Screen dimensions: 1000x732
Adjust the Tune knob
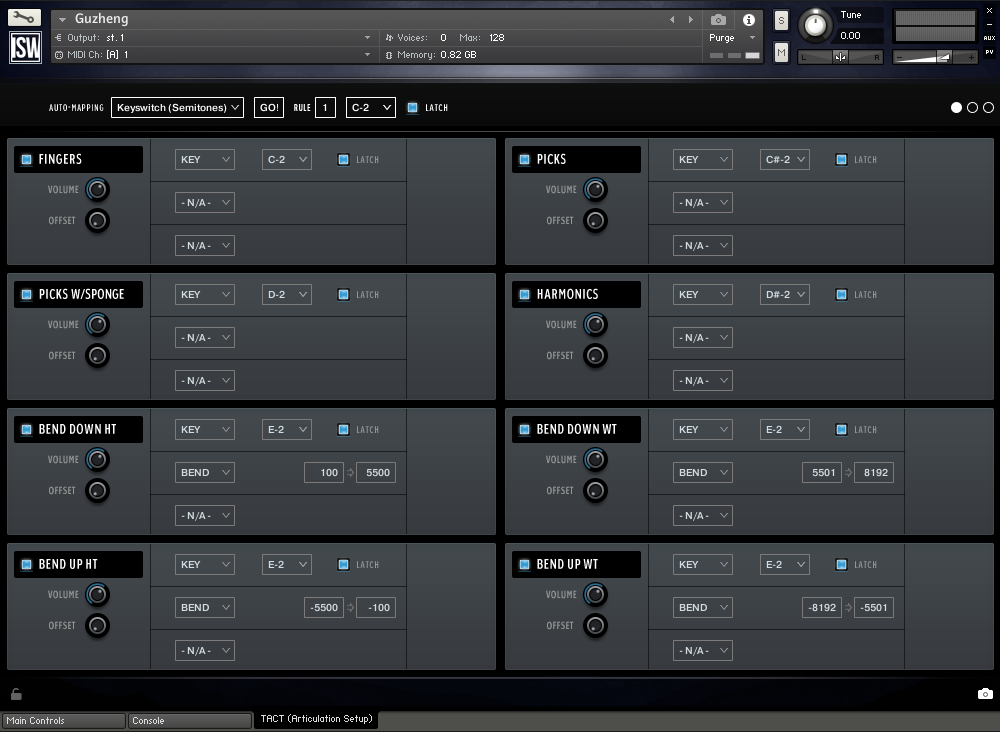click(x=816, y=24)
